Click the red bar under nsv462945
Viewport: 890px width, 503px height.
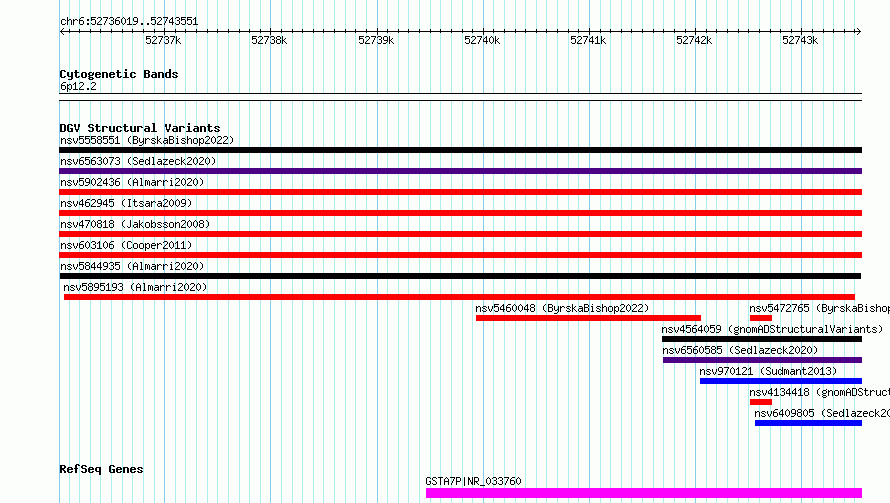point(460,213)
